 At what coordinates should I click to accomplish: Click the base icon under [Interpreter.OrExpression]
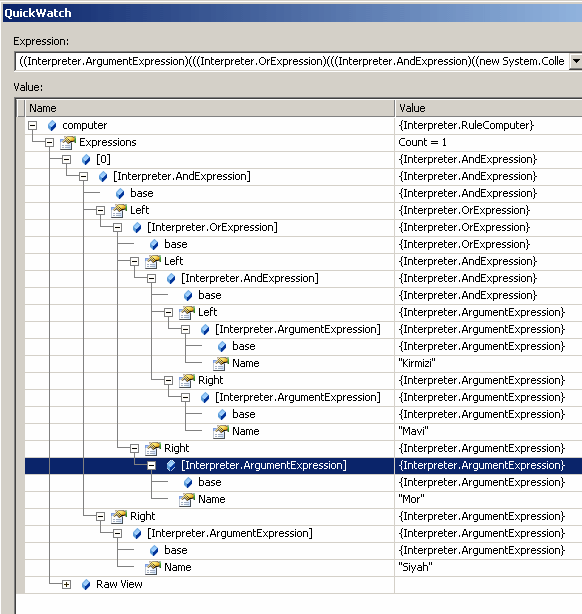(154, 245)
